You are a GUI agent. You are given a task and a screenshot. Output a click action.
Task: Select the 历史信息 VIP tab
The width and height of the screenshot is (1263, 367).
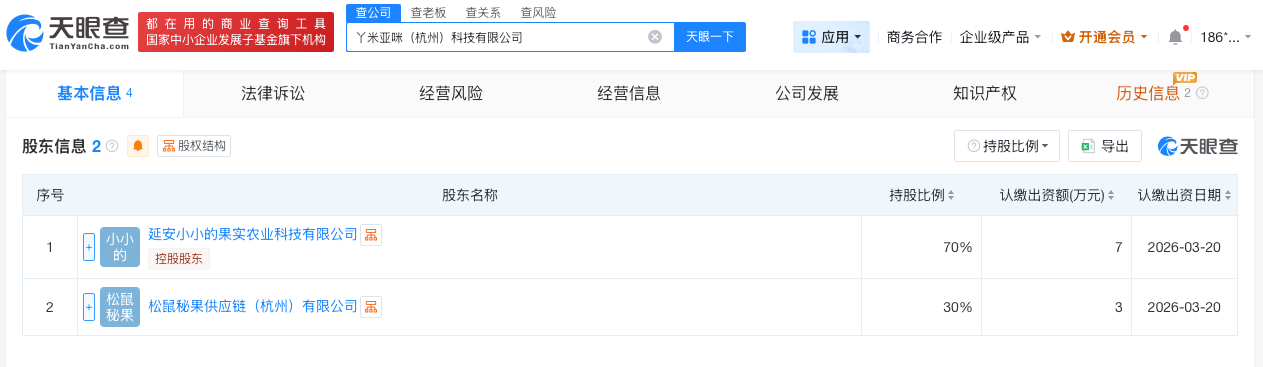tap(1163, 94)
